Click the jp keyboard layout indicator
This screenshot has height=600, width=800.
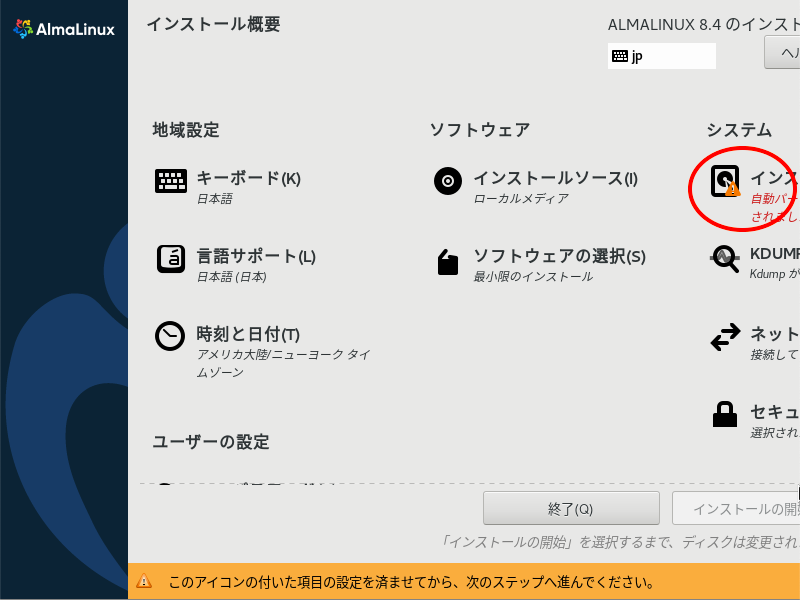click(662, 56)
